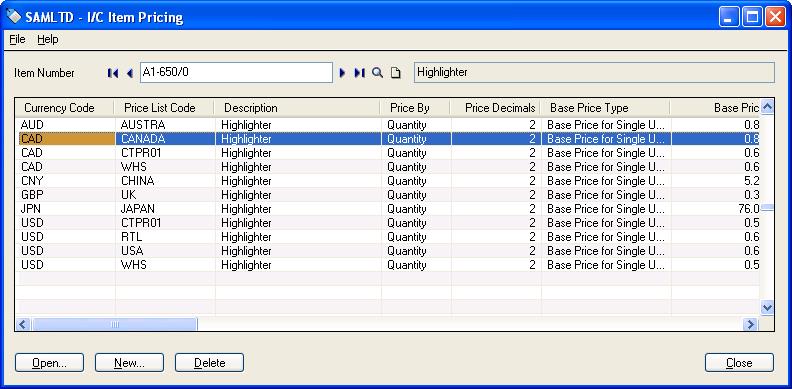
Task: Click the 76.0 base price in JAPAN row
Action: point(715,209)
